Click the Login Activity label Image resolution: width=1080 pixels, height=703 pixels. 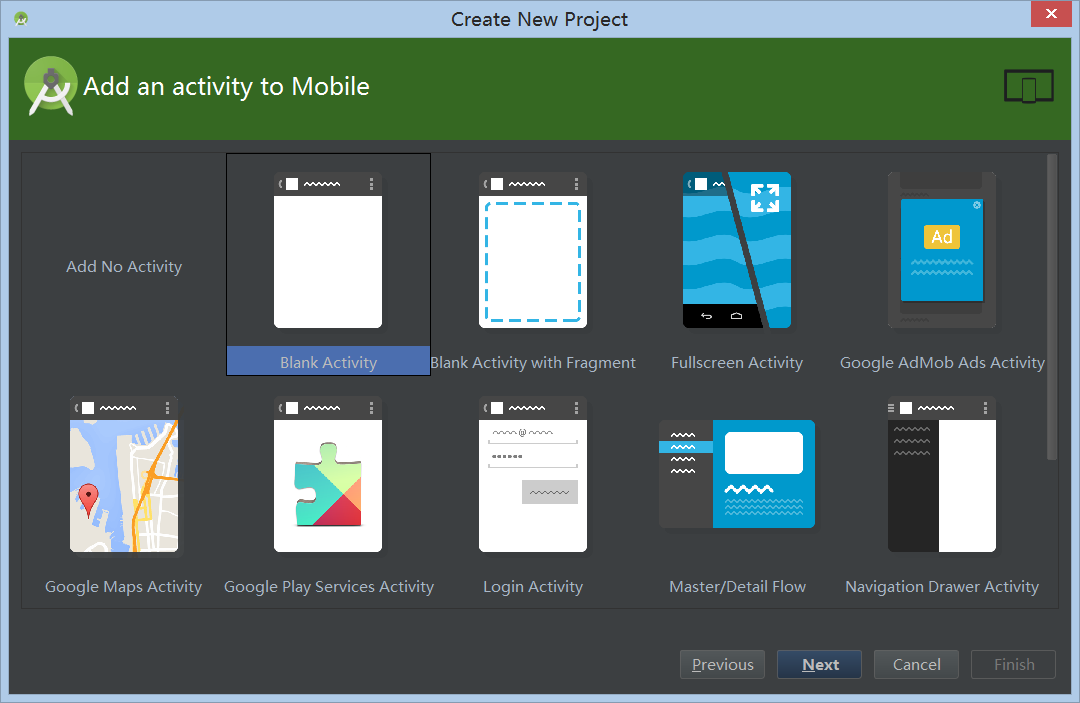533,587
